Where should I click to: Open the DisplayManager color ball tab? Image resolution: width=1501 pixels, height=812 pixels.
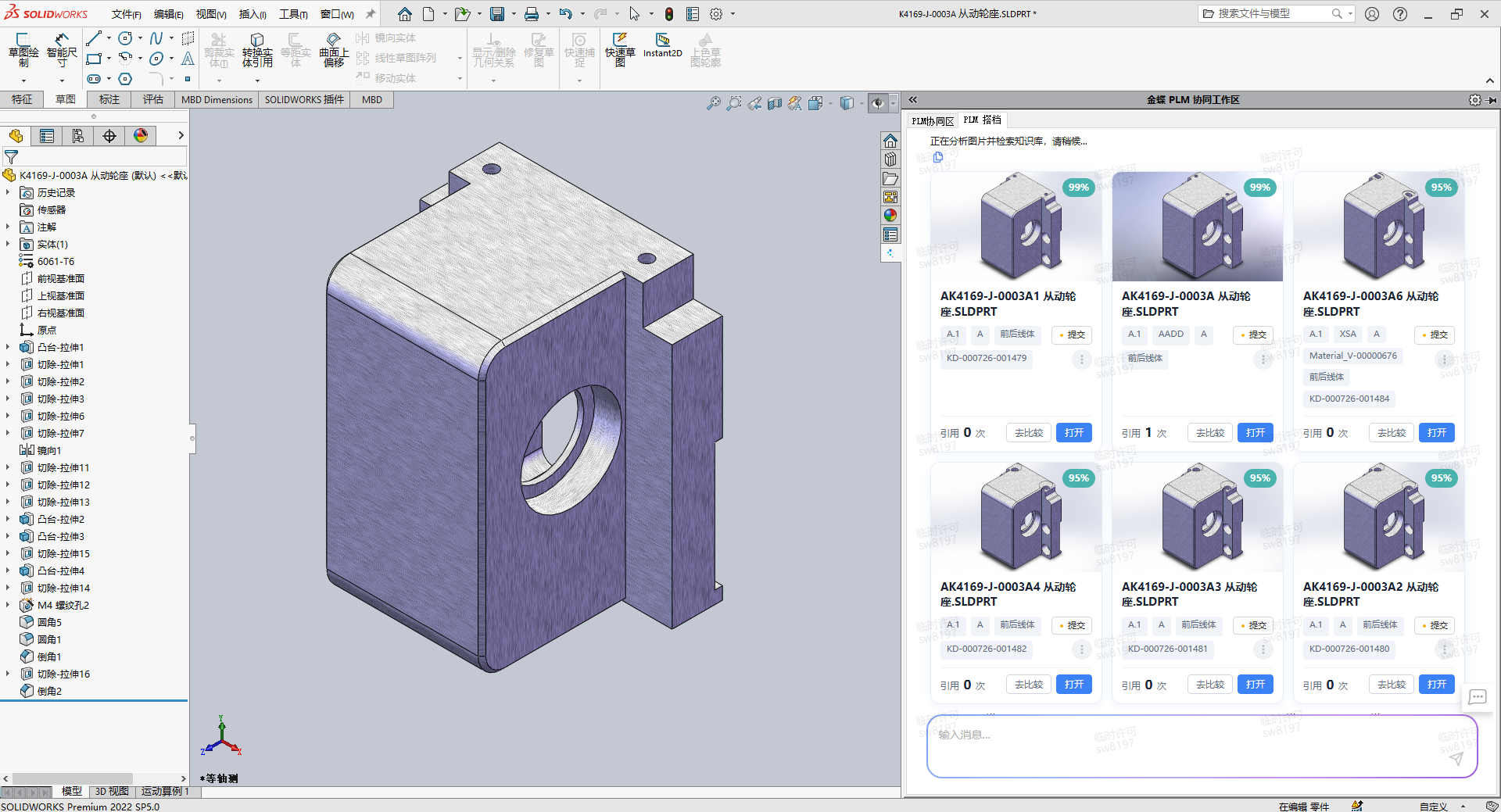point(141,136)
